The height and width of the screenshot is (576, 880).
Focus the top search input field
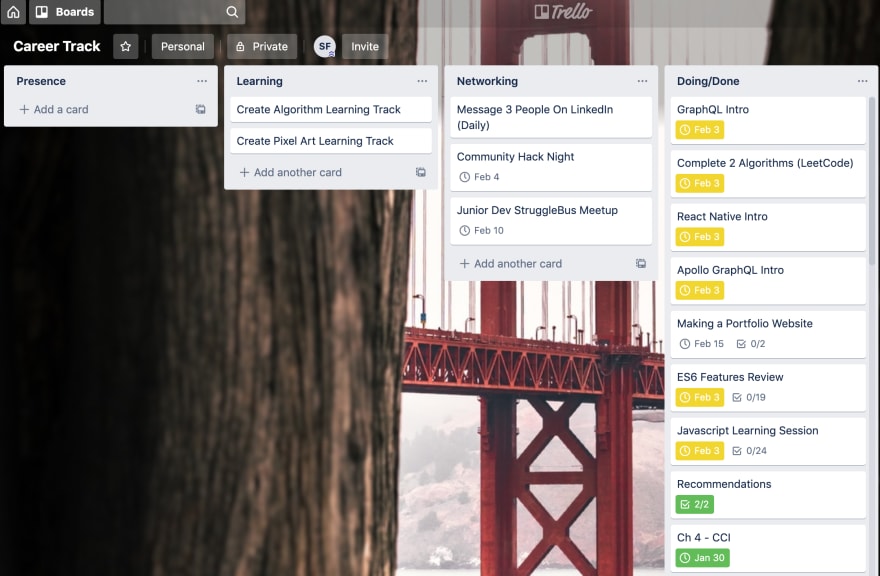tap(175, 12)
